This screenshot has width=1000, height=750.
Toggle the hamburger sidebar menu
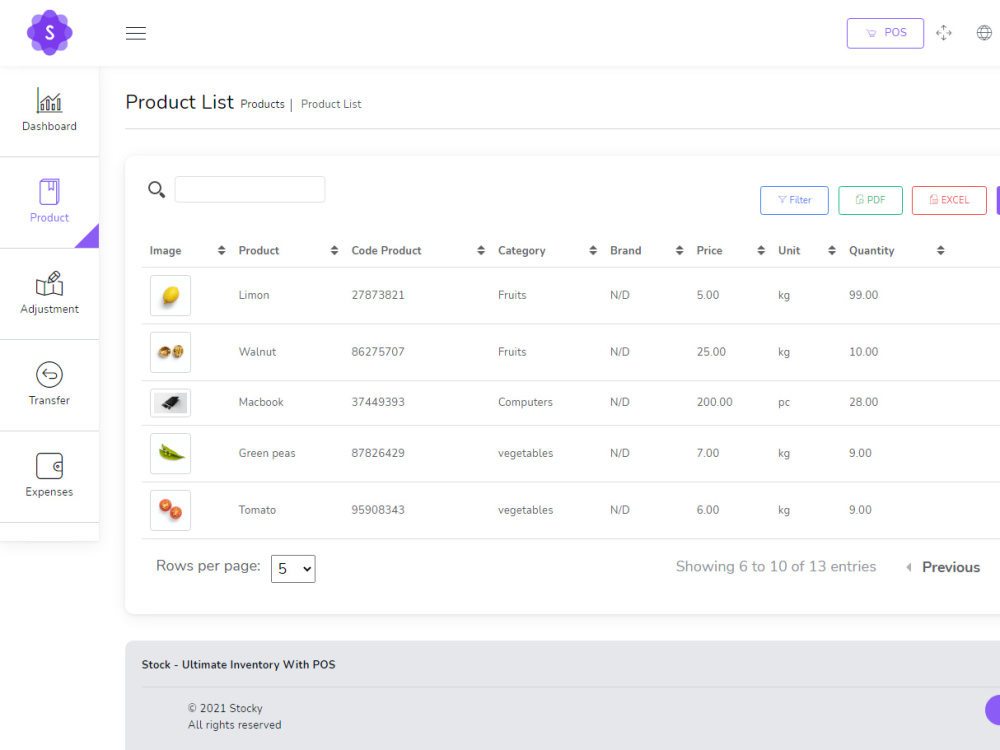pos(136,33)
